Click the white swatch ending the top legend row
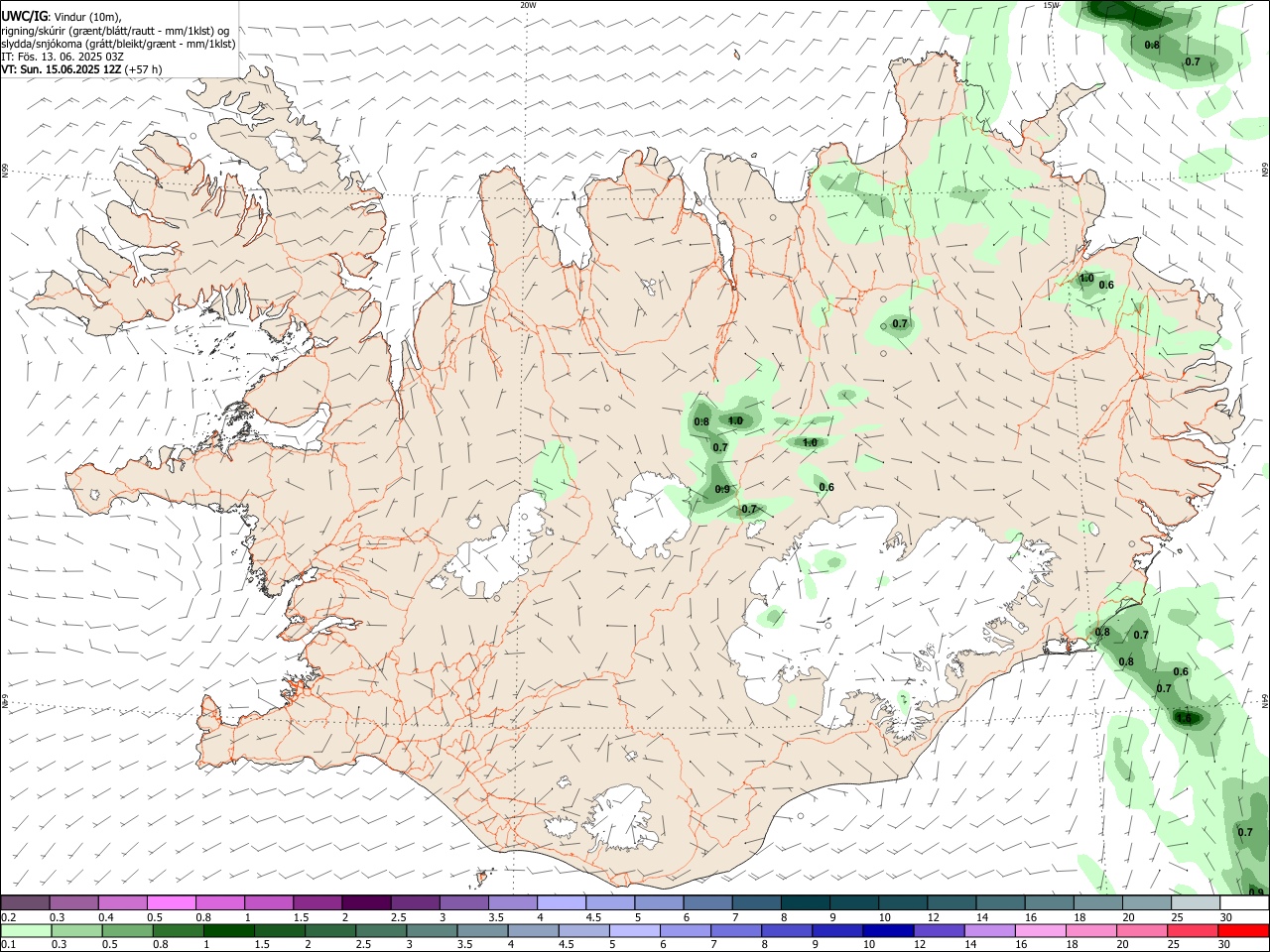The width and height of the screenshot is (1270, 952). click(x=1244, y=902)
